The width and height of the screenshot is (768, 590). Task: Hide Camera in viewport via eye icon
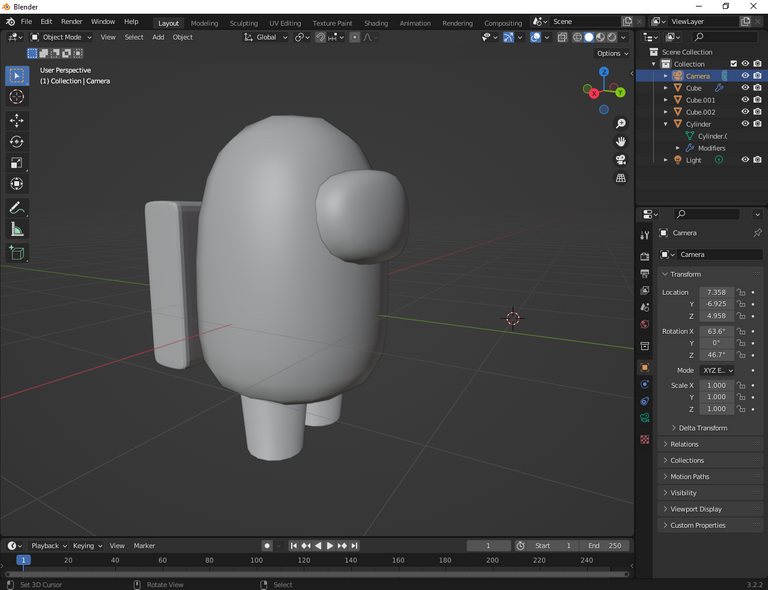(745, 76)
